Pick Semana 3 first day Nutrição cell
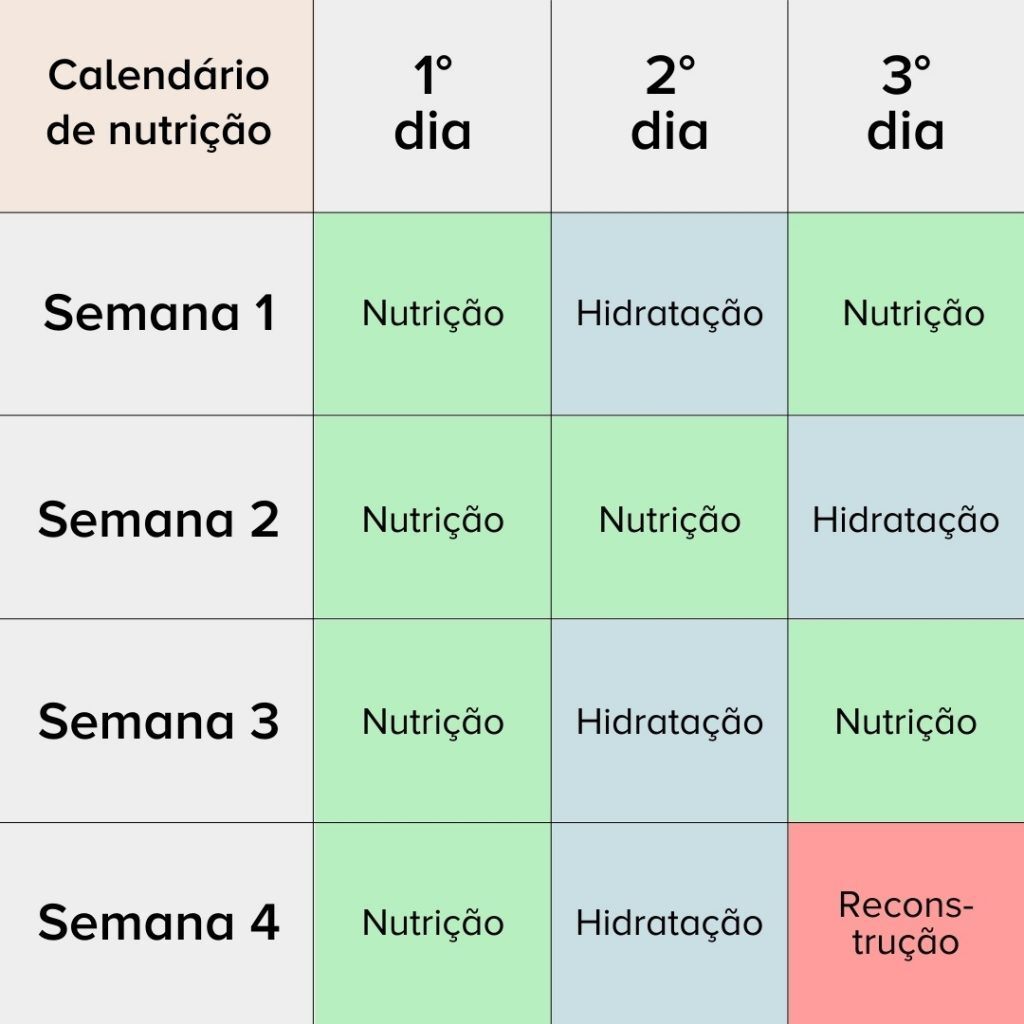Viewport: 1024px width, 1024px height. pyautogui.click(x=432, y=721)
